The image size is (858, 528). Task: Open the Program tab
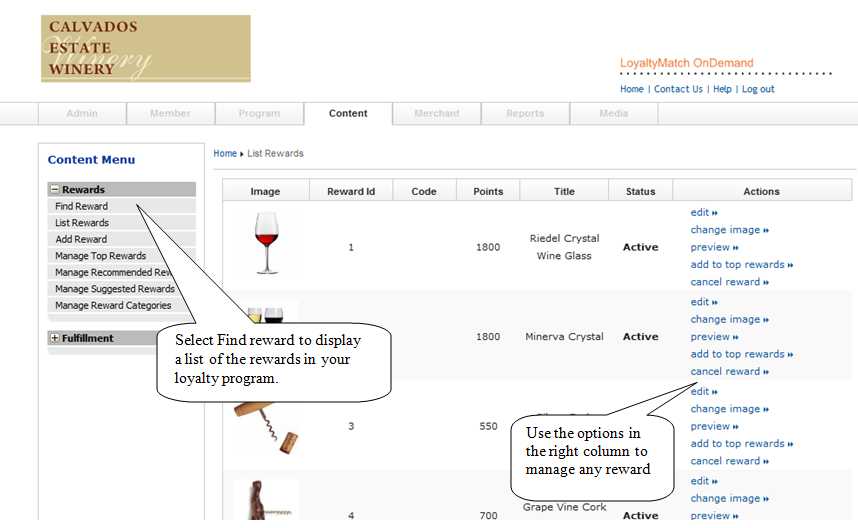[x=259, y=113]
